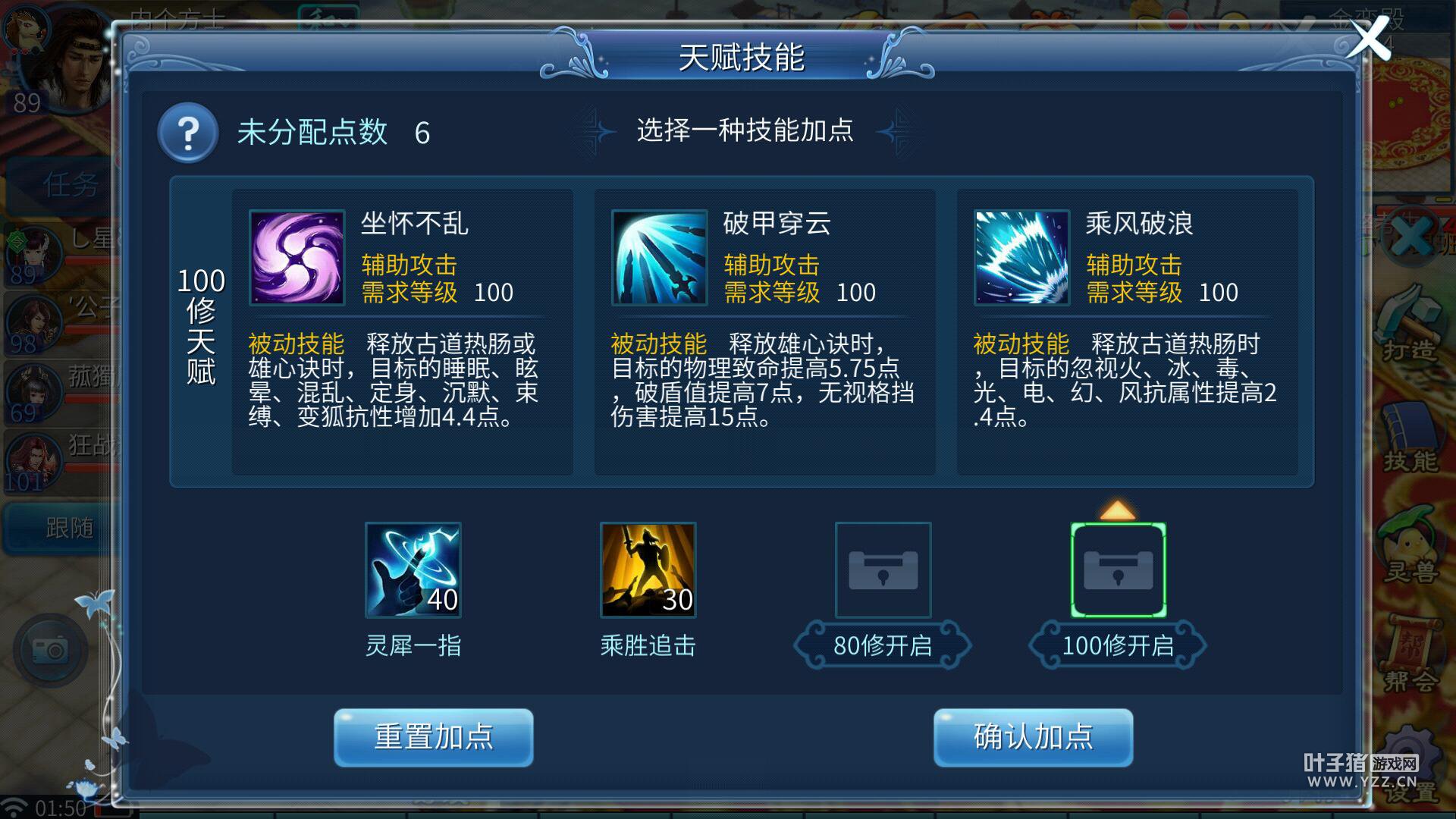Tap the camera screenshot icon

coord(49,650)
